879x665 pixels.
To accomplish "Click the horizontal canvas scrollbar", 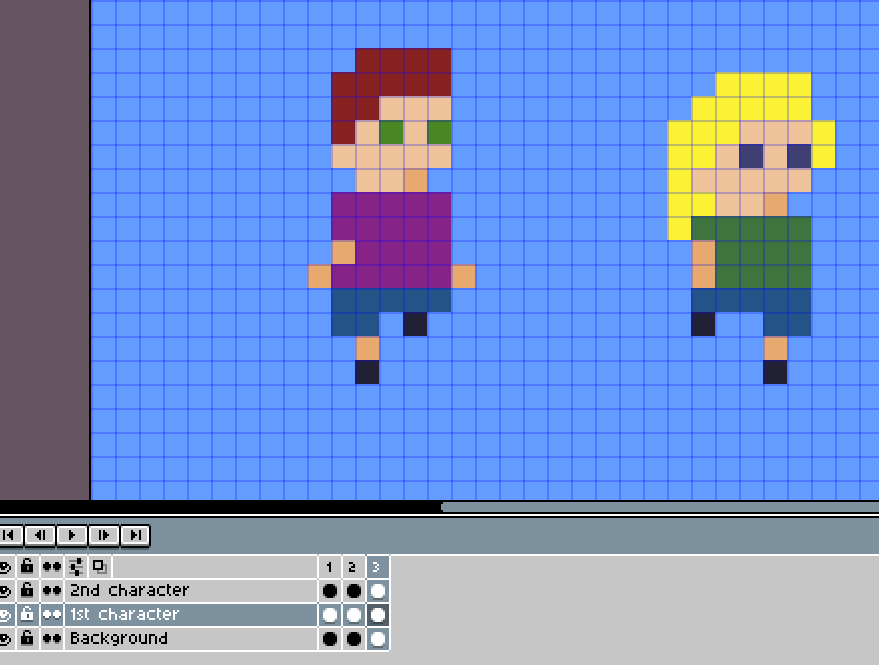I will tap(660, 507).
